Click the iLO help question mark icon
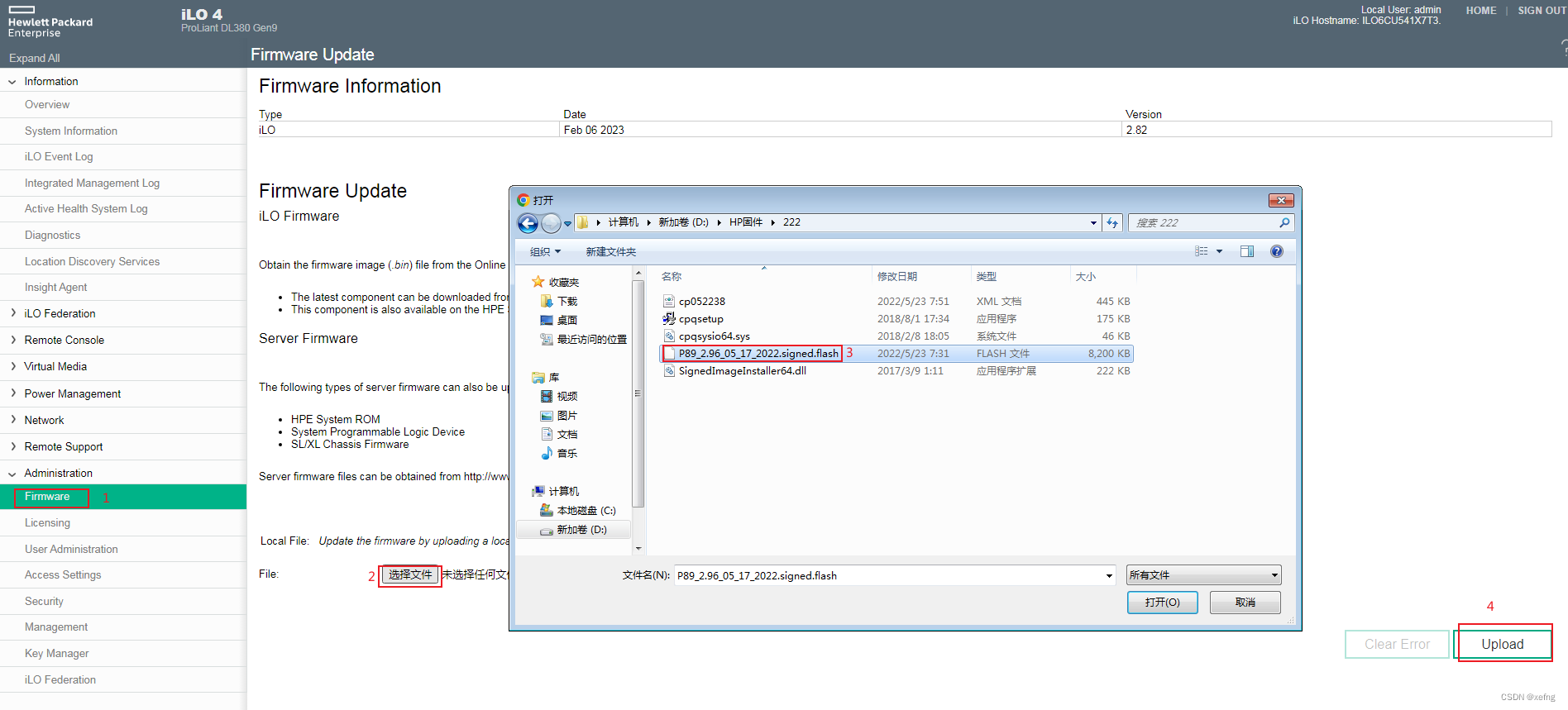1568x710 pixels. [1563, 50]
